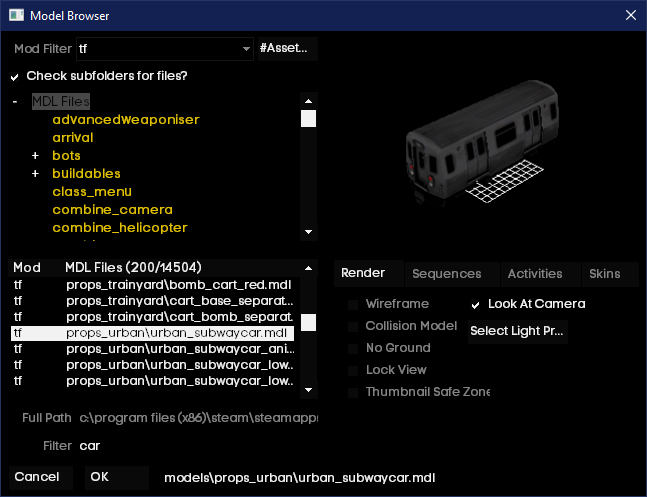Click folder tree scroll up arrow

pos(308,101)
